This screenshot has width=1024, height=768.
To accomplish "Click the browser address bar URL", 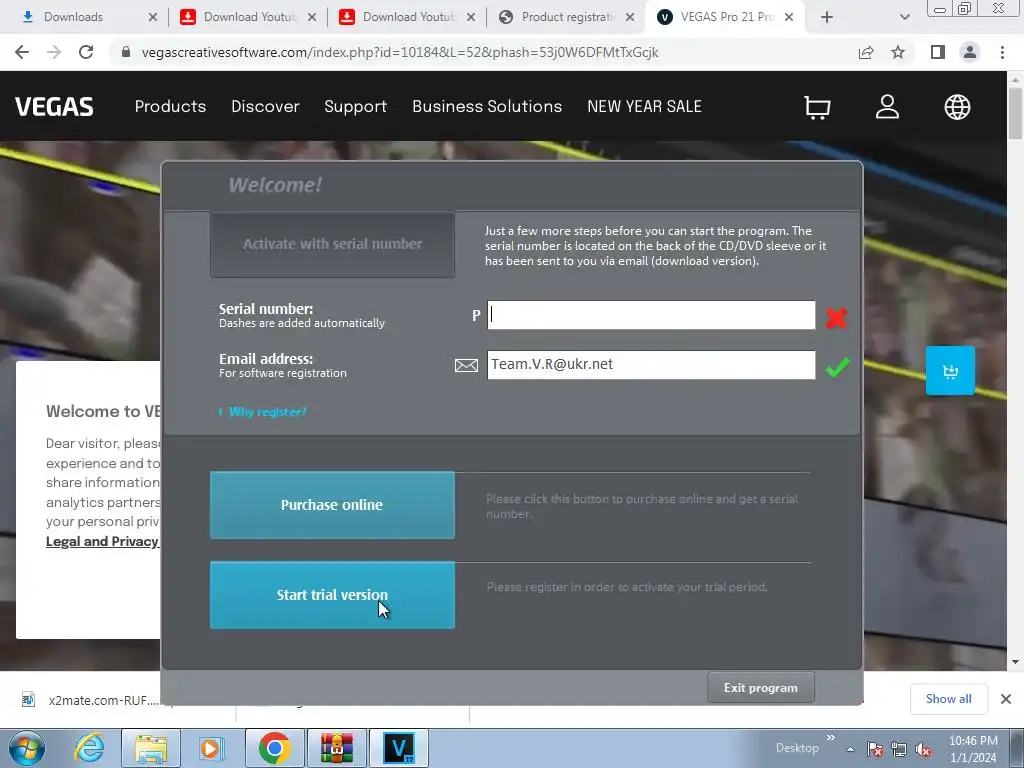I will [x=400, y=52].
